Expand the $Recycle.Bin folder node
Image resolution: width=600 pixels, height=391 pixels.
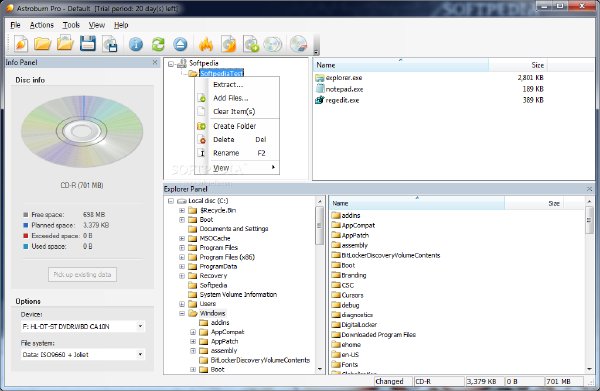coord(182,210)
